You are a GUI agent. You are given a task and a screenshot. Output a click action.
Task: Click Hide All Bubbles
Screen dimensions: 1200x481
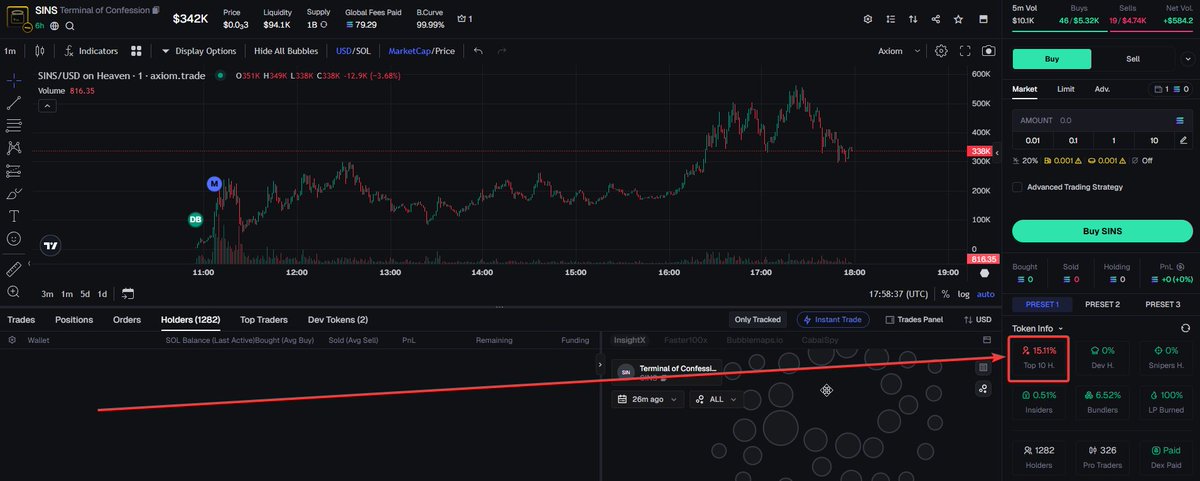pos(286,51)
